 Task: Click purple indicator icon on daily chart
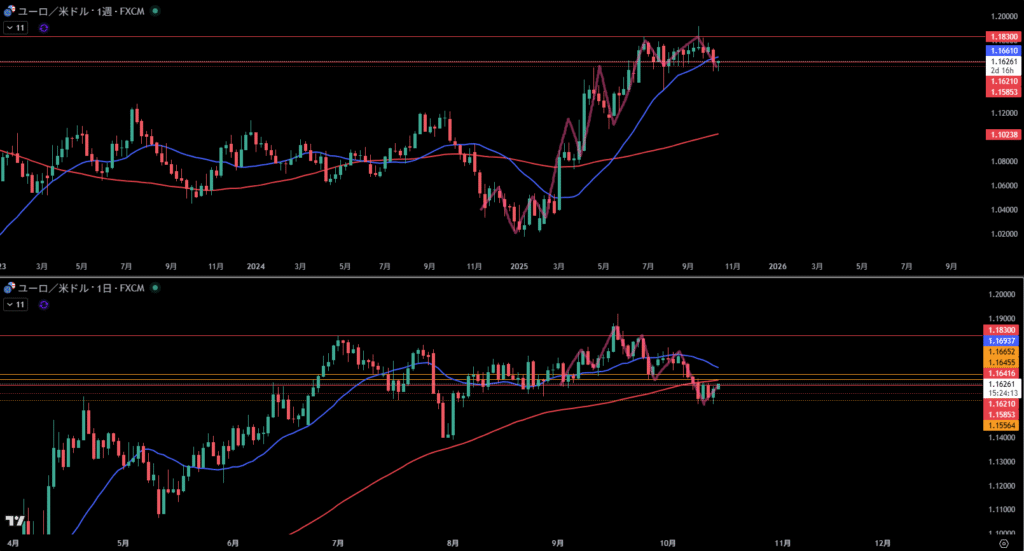(x=43, y=304)
